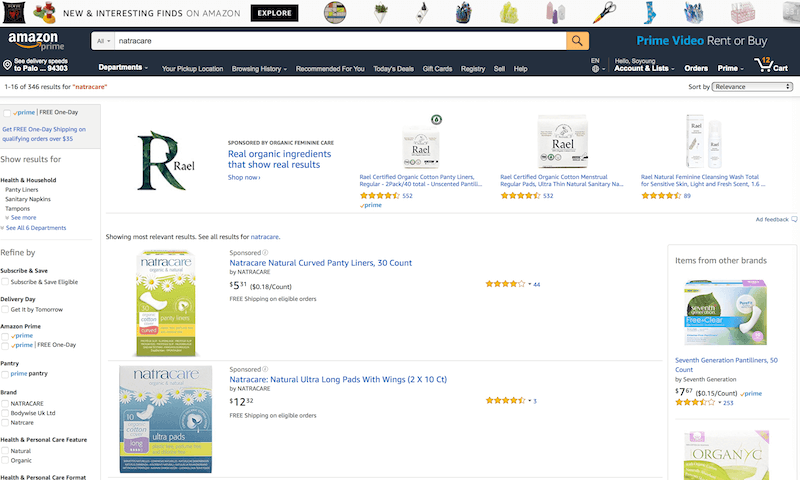
Task: Click the EXPLORE button in banner
Action: coord(274,13)
